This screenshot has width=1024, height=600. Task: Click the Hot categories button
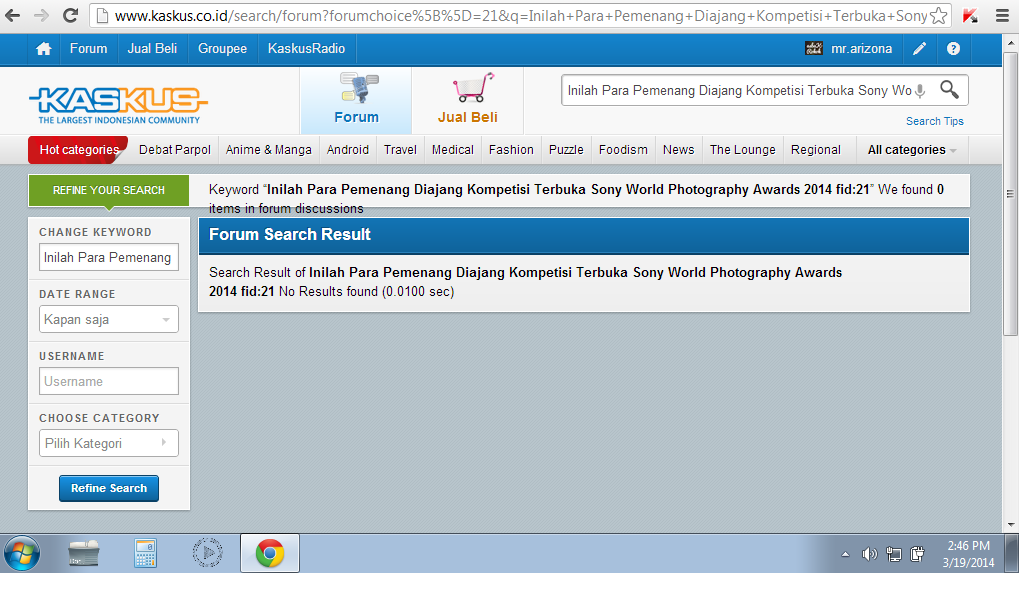[x=78, y=150]
